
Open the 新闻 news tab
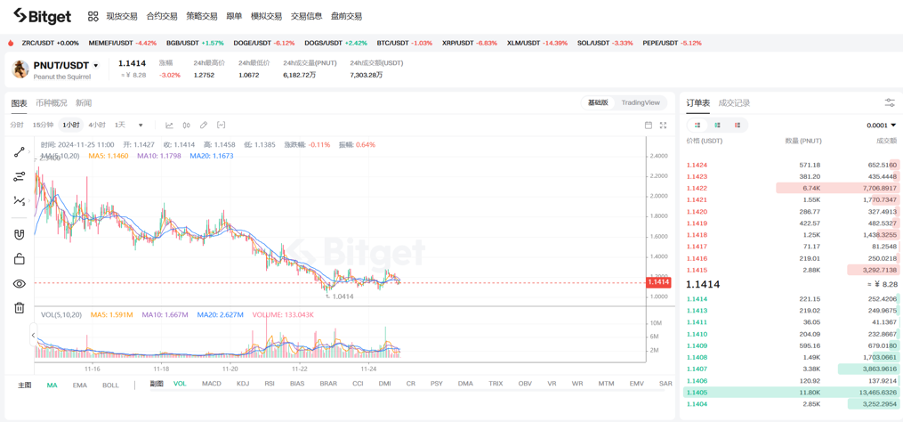[x=84, y=103]
